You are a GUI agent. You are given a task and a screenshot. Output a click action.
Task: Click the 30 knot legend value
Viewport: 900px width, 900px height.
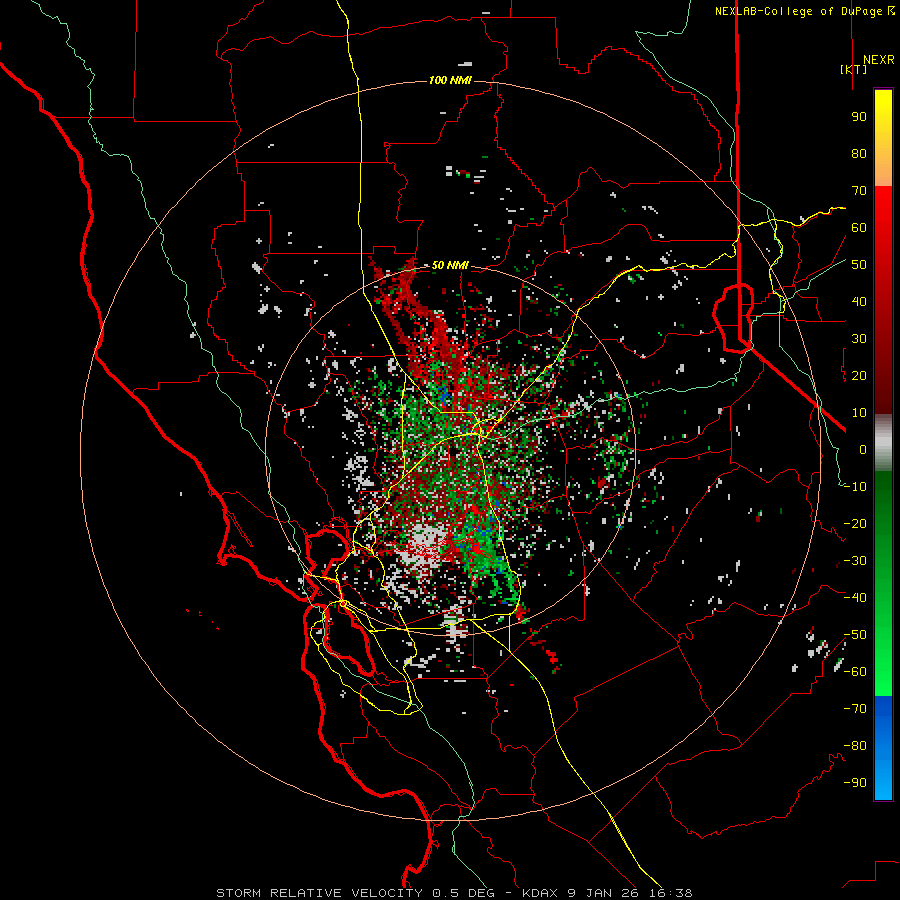(859, 339)
